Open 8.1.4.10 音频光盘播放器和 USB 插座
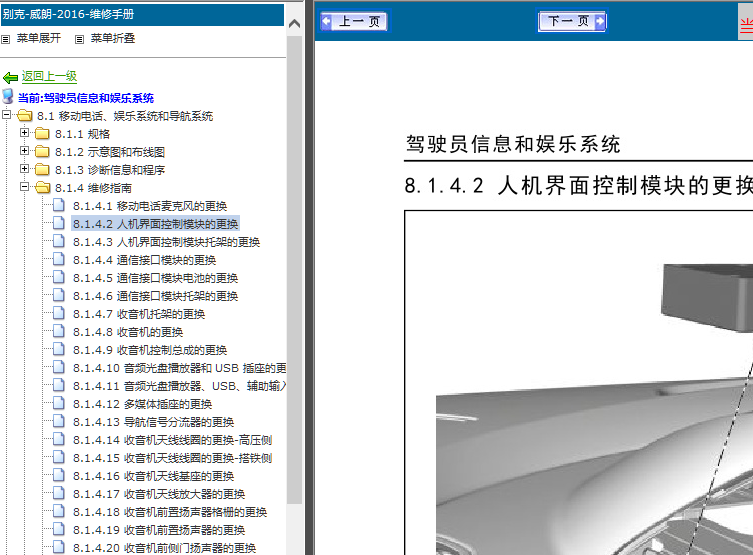 pos(180,368)
